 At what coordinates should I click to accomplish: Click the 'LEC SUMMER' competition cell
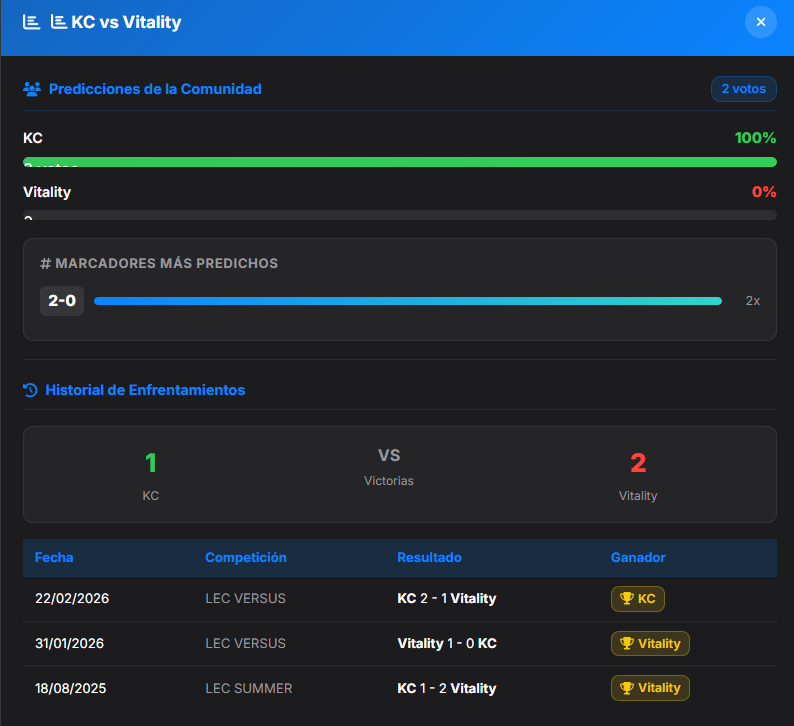click(249, 689)
